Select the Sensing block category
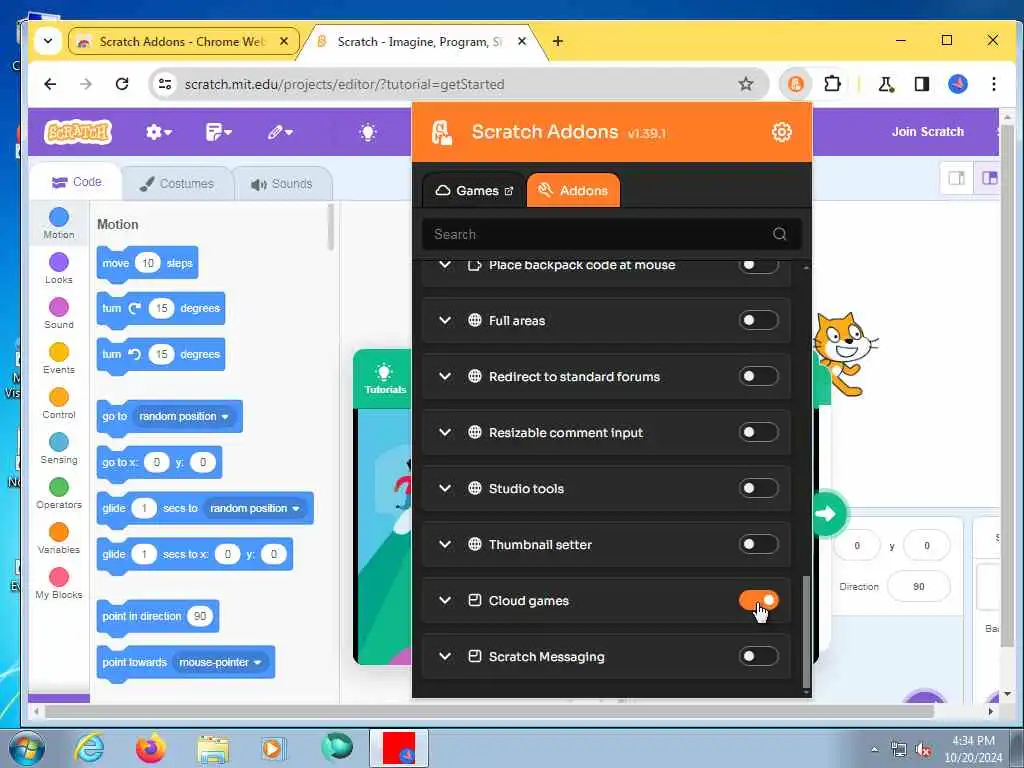 tap(59, 449)
